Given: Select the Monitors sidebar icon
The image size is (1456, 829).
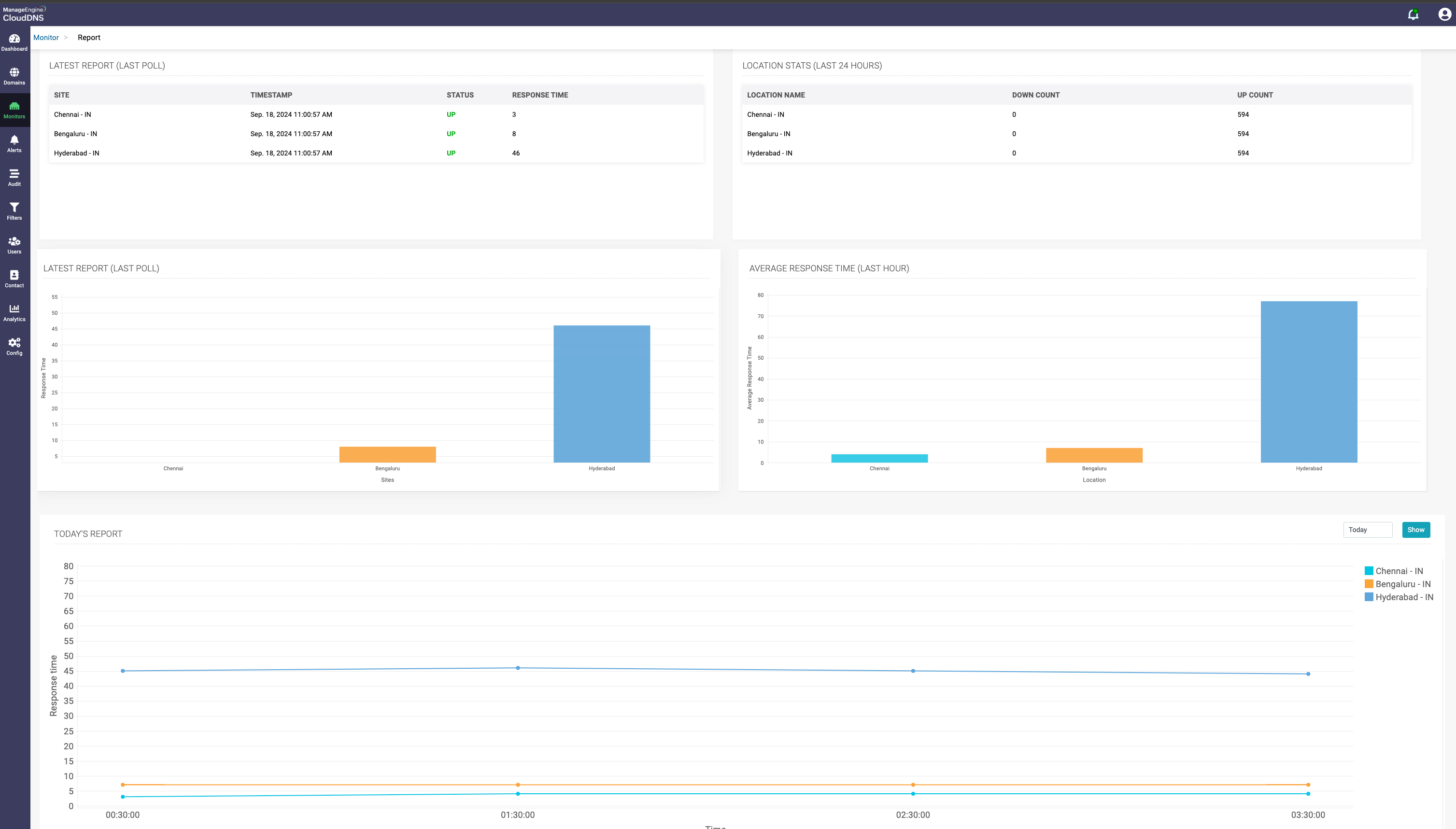Looking at the screenshot, I should click(14, 110).
